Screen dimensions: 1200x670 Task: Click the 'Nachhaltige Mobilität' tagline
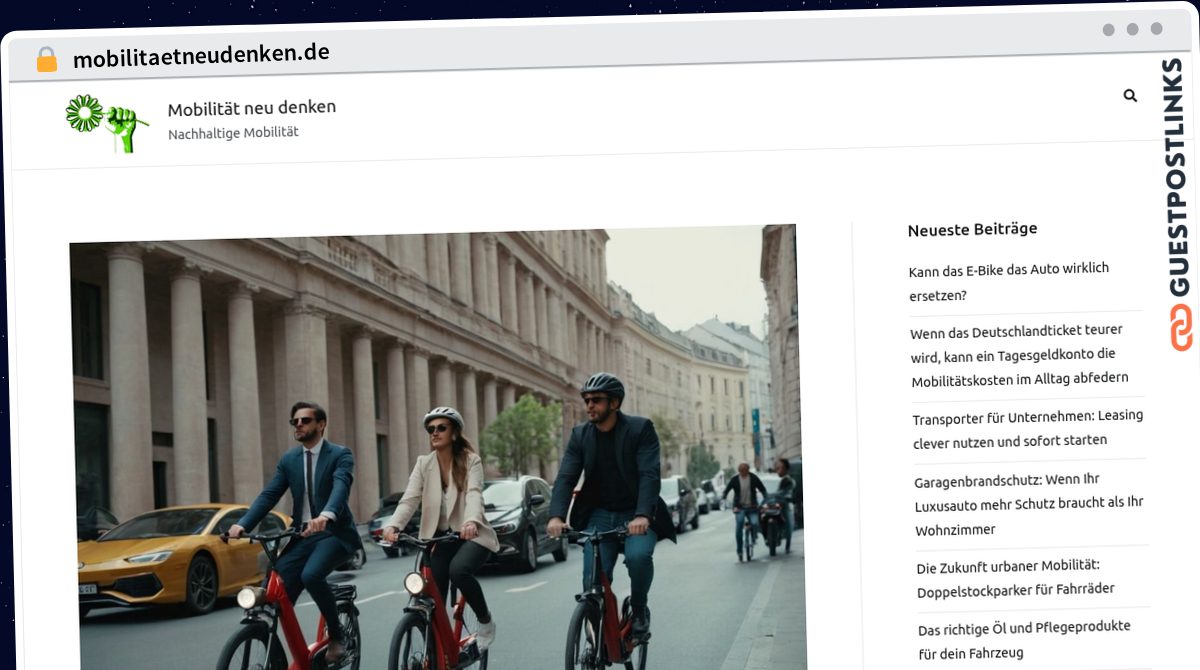(233, 132)
